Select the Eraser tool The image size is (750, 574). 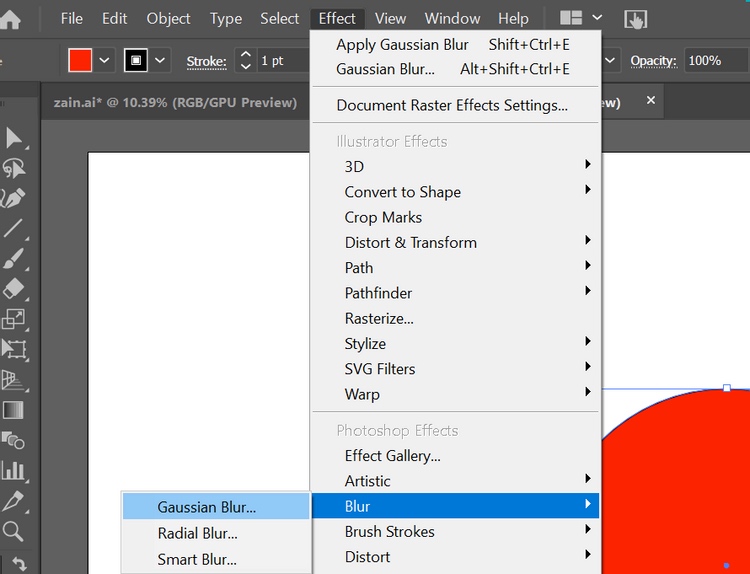click(13, 289)
